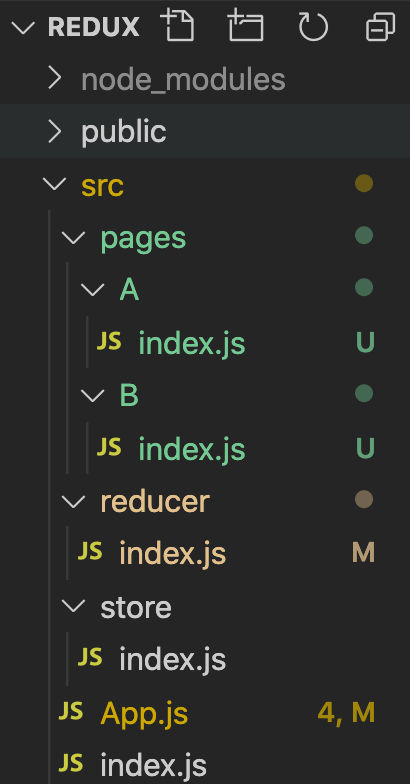Select the store folder
The width and height of the screenshot is (410, 784).
click(136, 608)
